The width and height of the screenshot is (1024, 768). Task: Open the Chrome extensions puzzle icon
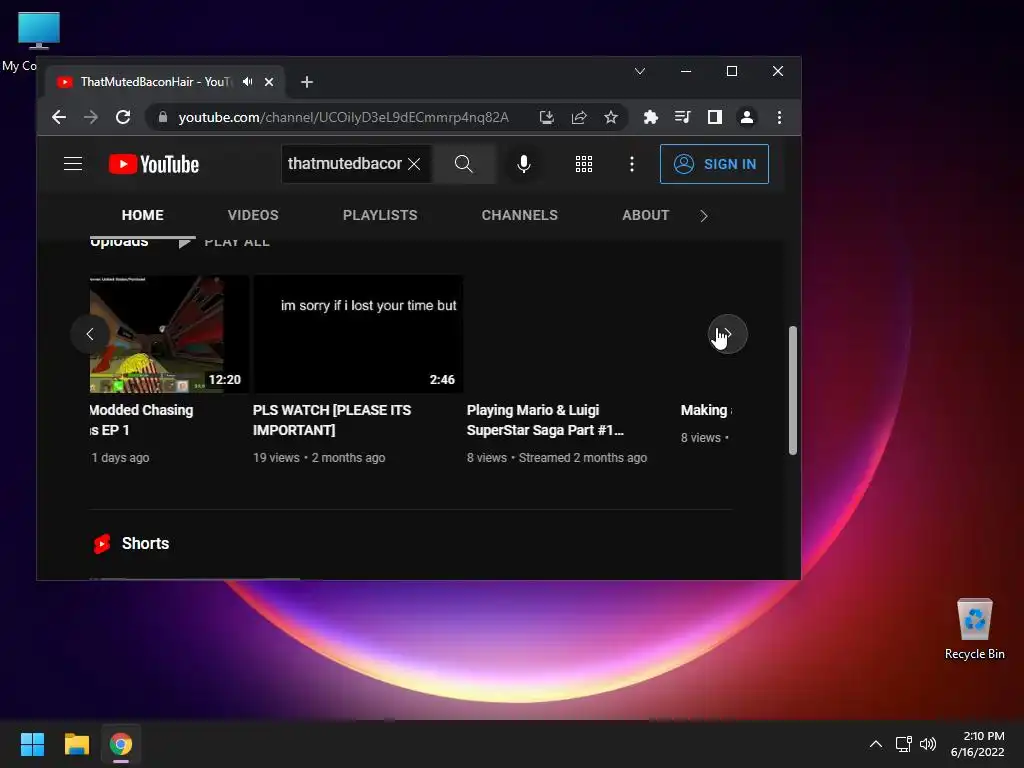650,117
